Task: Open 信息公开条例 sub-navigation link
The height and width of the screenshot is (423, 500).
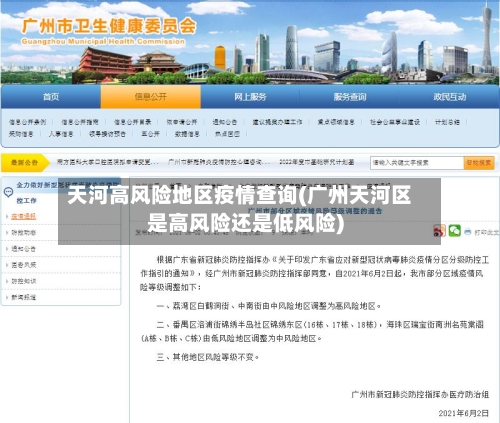Action: pos(27,122)
